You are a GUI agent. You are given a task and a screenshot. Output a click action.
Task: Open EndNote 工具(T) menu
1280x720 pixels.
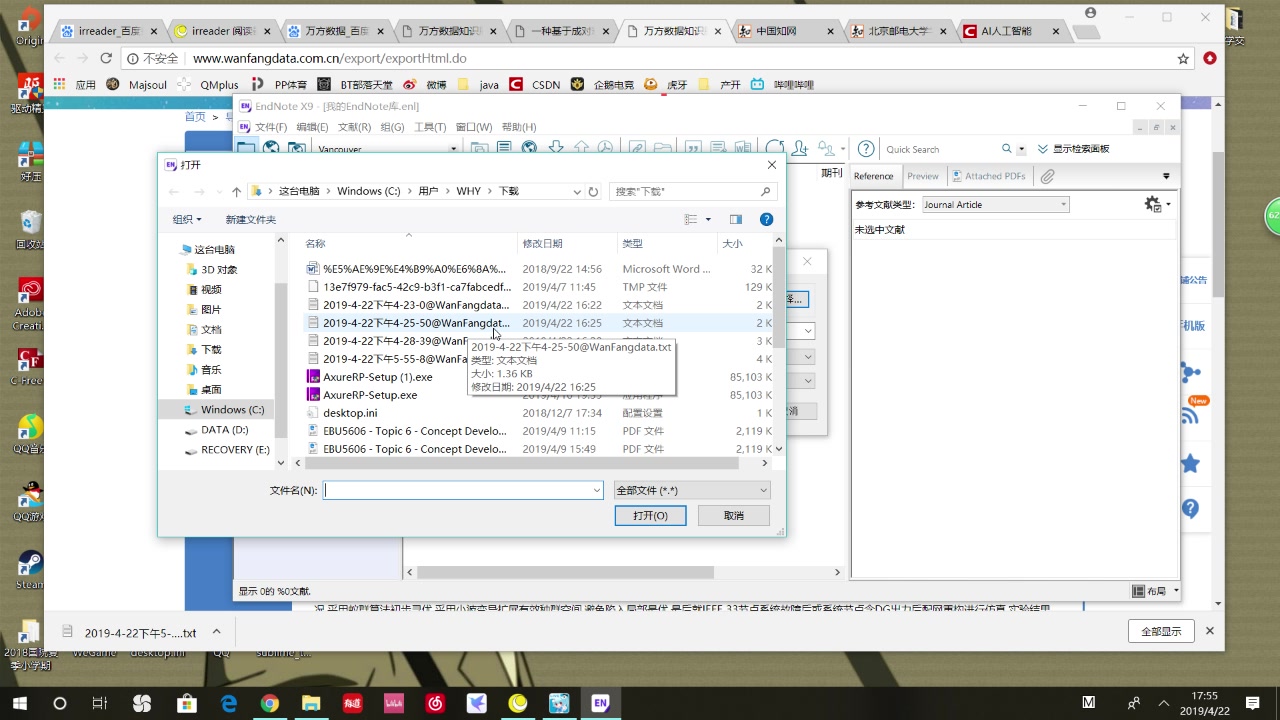430,127
